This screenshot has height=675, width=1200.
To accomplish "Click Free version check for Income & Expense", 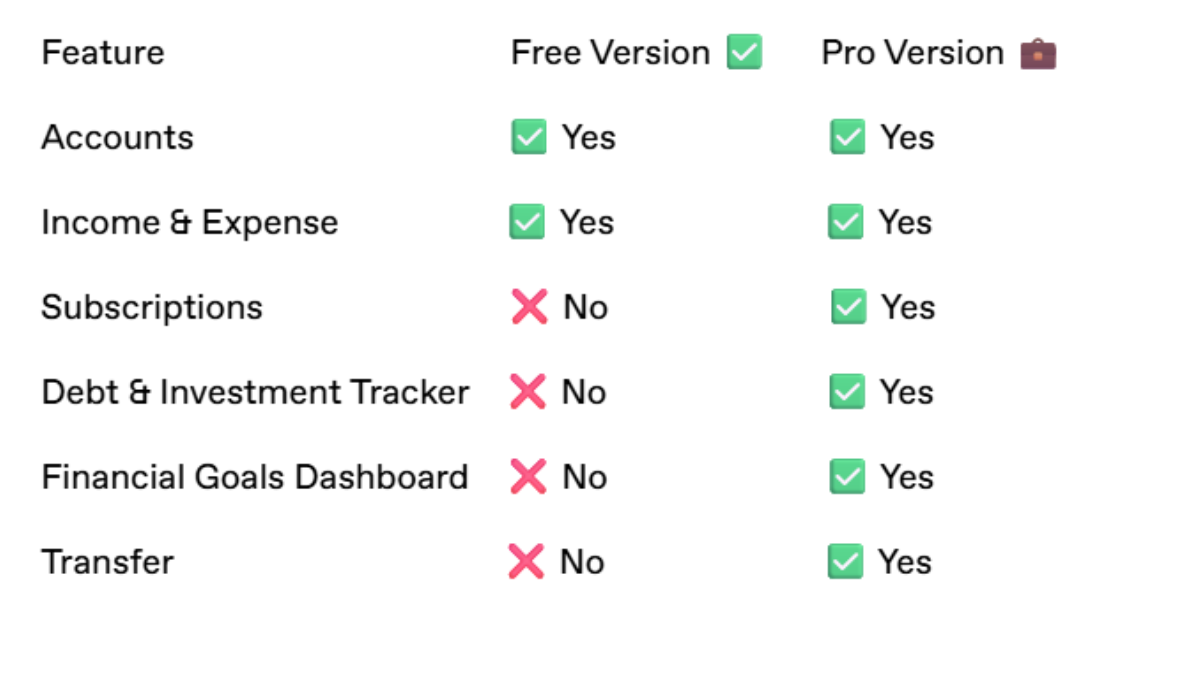I will pos(527,222).
